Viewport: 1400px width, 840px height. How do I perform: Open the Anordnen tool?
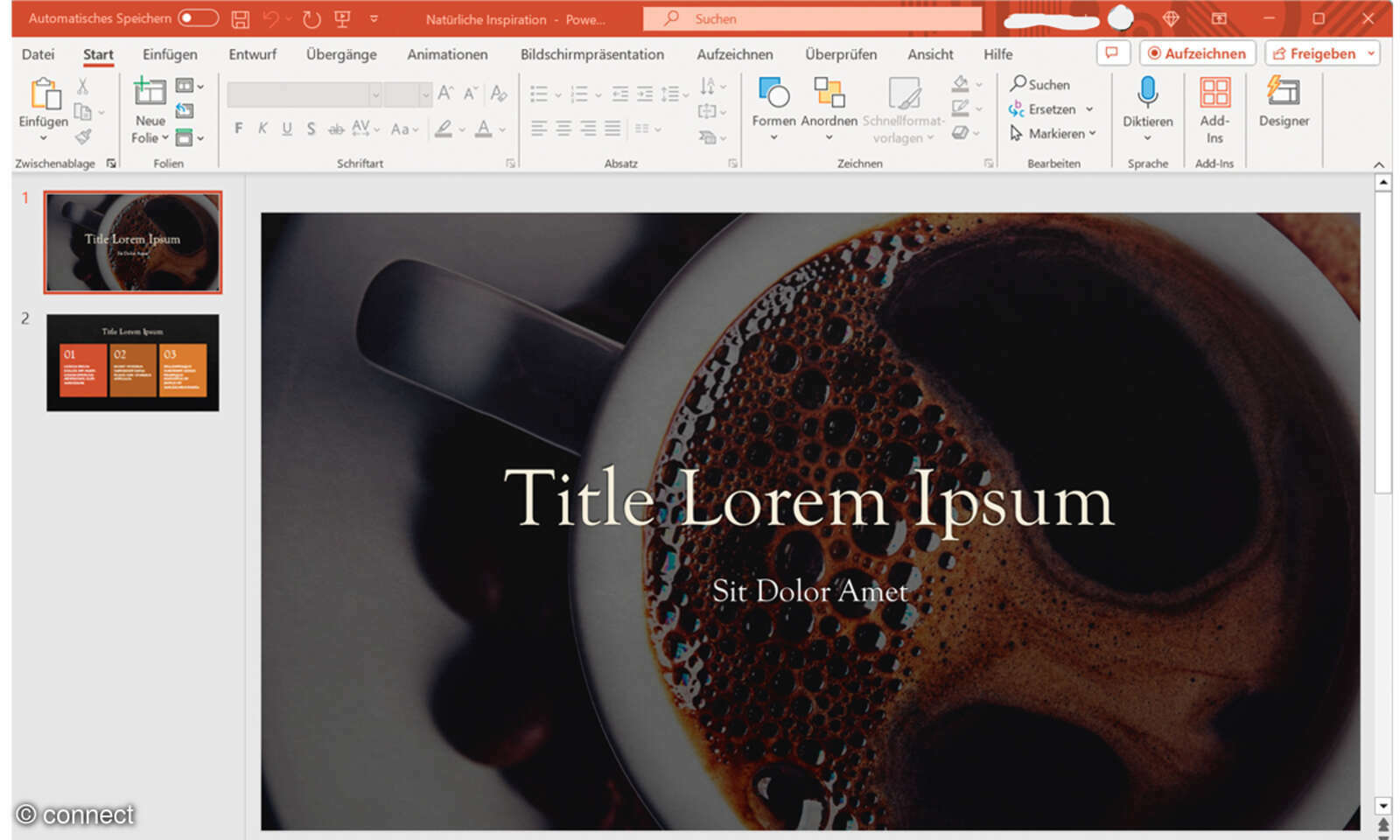829,105
